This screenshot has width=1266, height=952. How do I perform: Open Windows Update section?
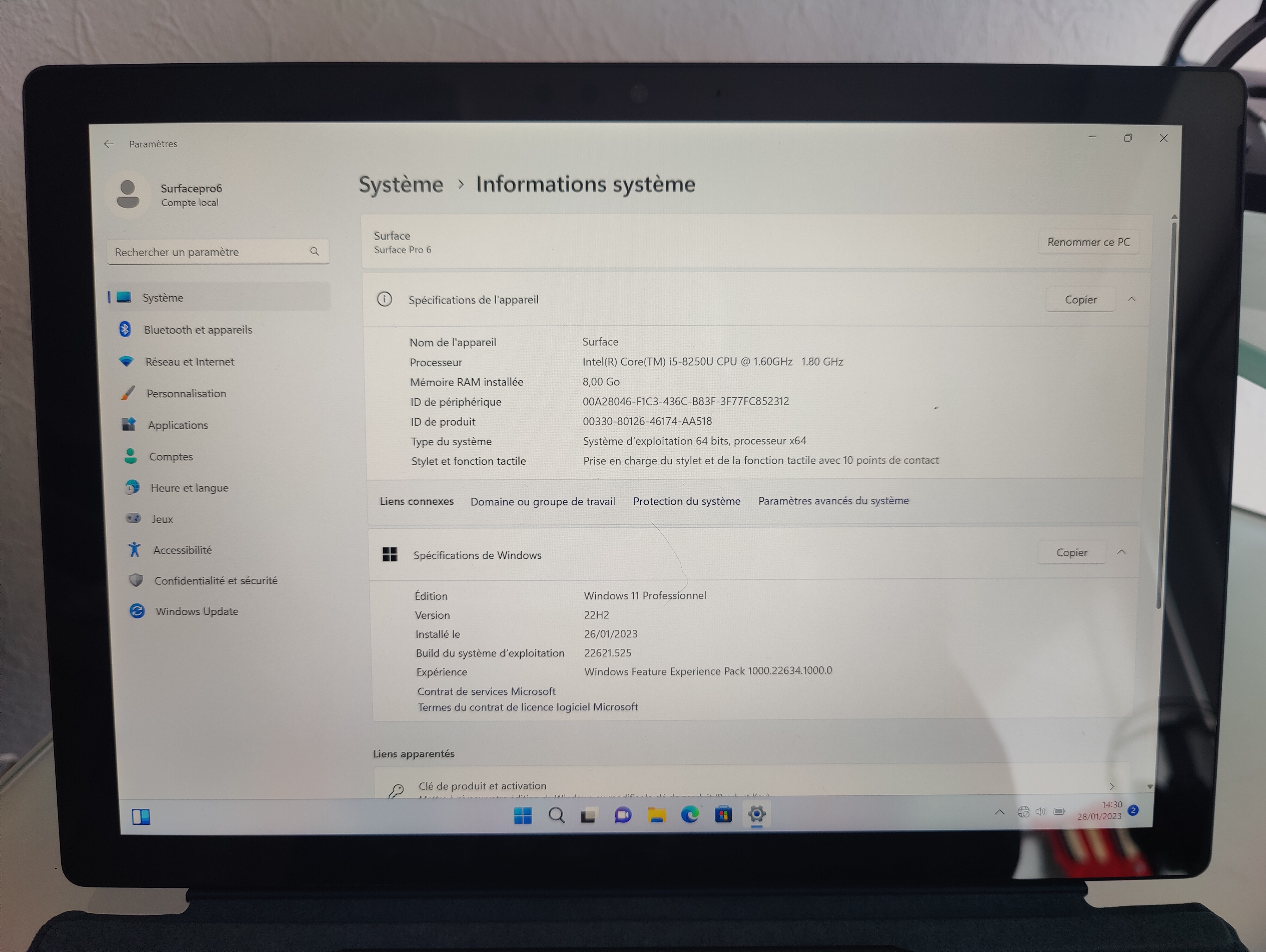tap(196, 611)
